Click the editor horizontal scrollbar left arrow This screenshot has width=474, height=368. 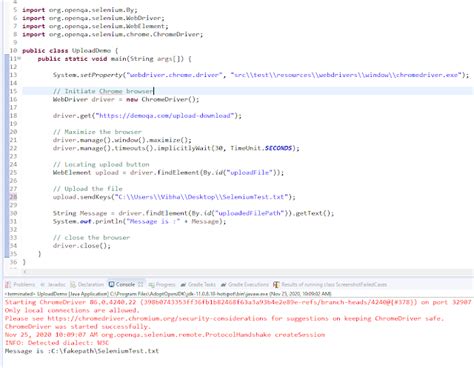(25, 272)
